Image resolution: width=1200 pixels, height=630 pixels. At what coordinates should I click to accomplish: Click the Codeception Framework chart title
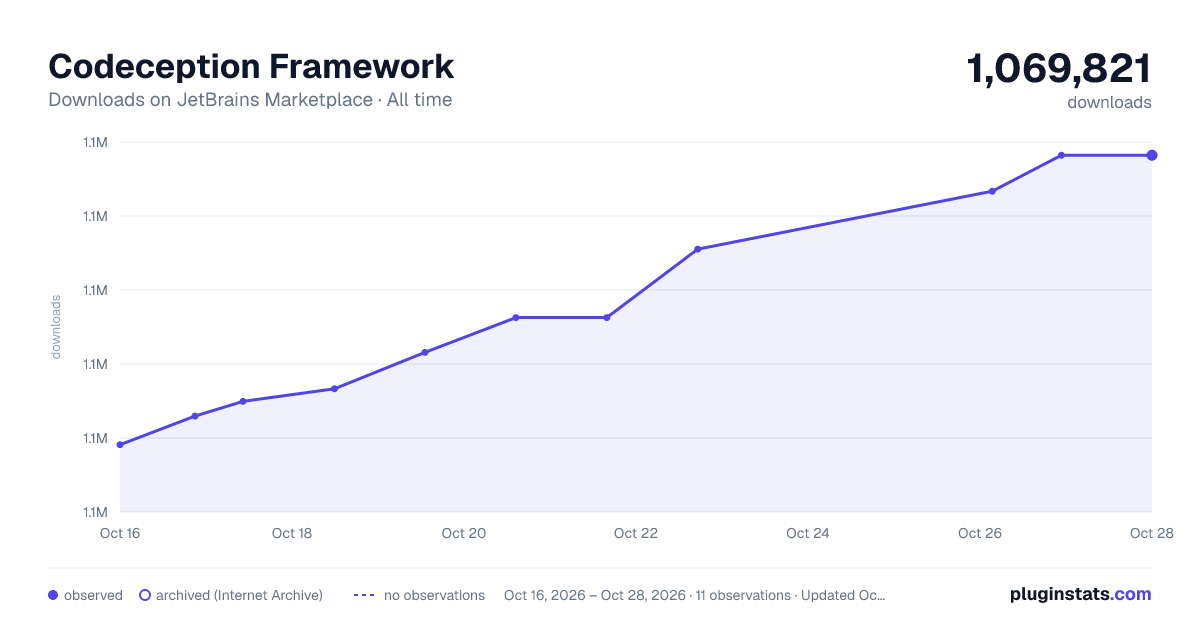tap(251, 66)
